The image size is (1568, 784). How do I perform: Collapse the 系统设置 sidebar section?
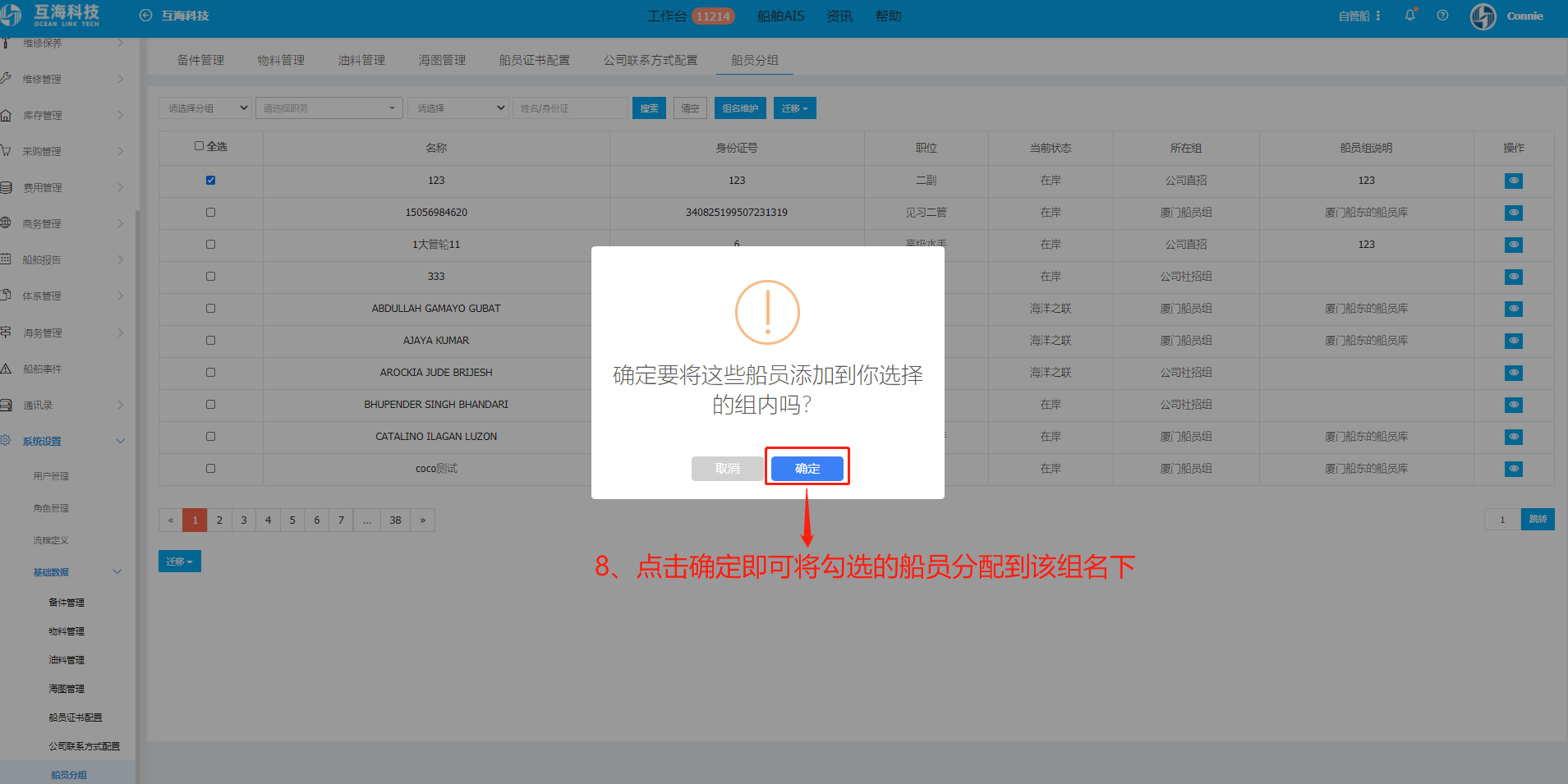[121, 441]
